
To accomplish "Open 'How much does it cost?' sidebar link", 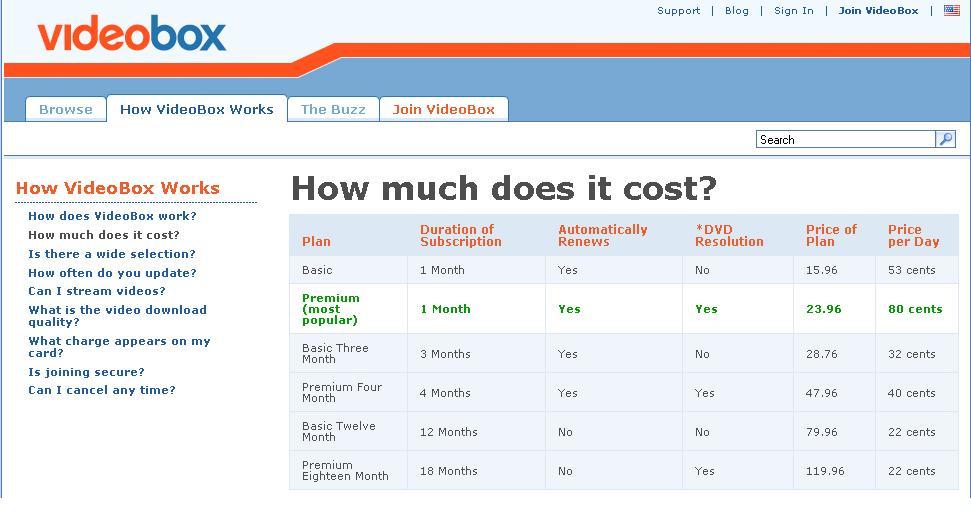I will [104, 235].
